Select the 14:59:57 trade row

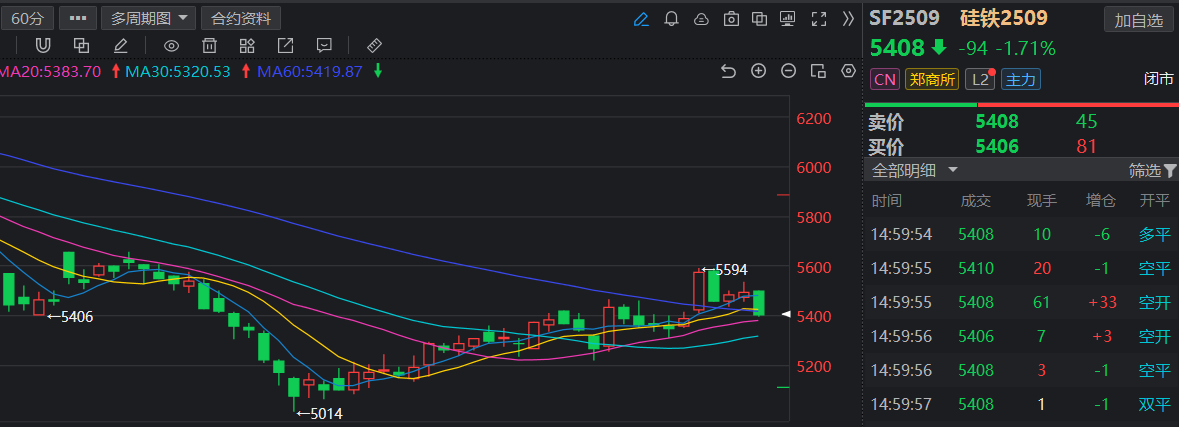click(x=1021, y=404)
